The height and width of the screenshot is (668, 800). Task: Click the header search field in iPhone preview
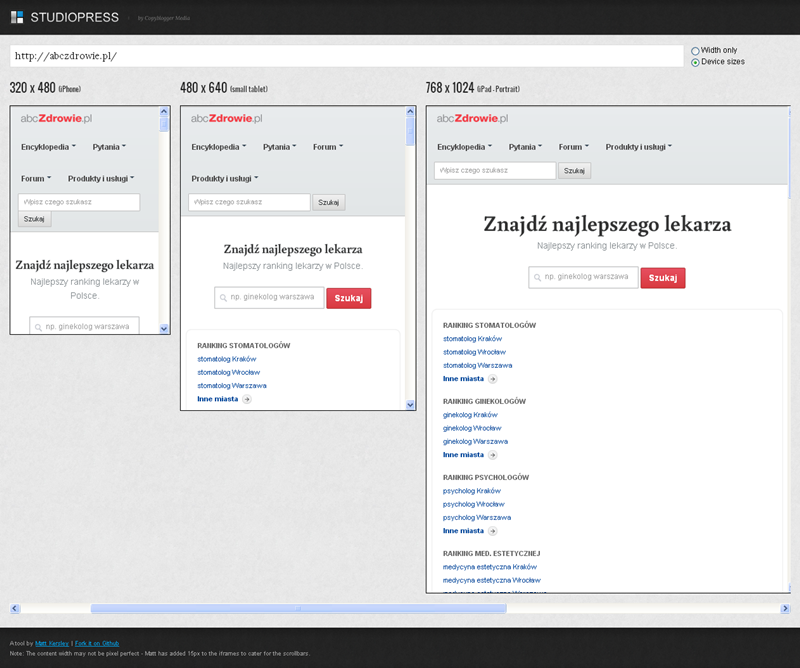[x=79, y=202]
